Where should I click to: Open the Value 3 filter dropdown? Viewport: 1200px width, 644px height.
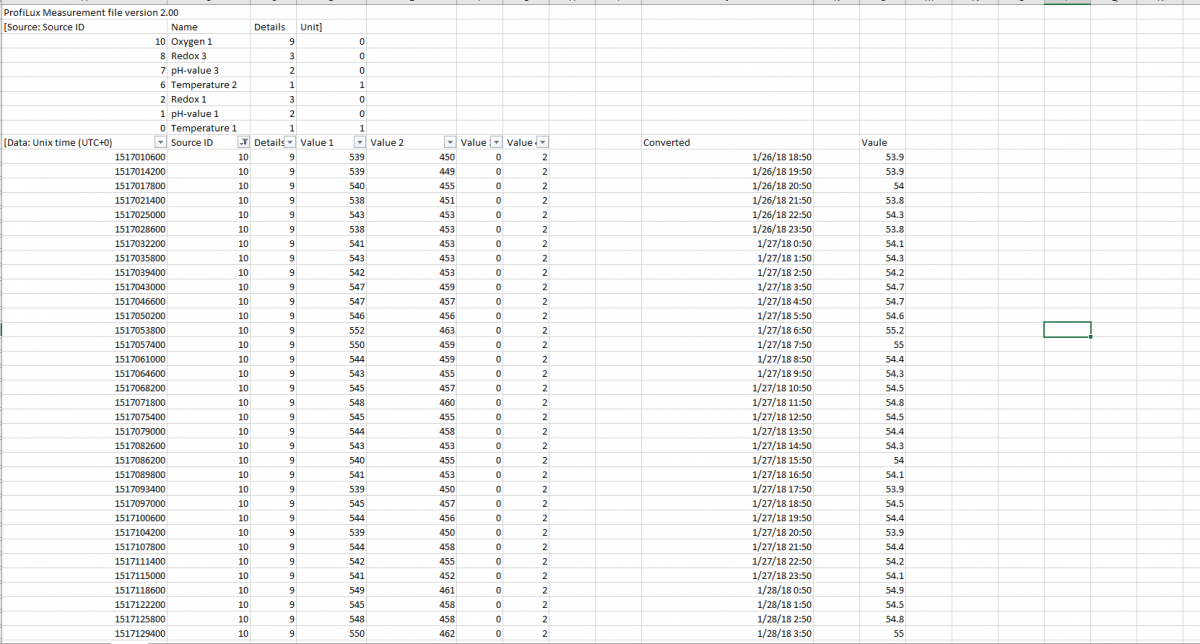(496, 143)
